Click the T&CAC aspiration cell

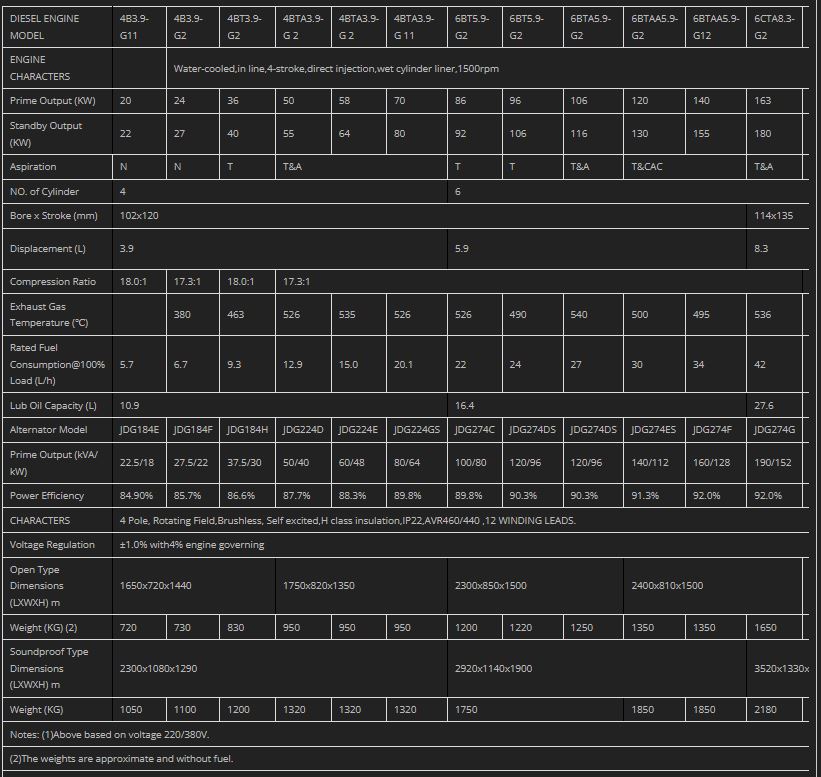click(x=647, y=167)
